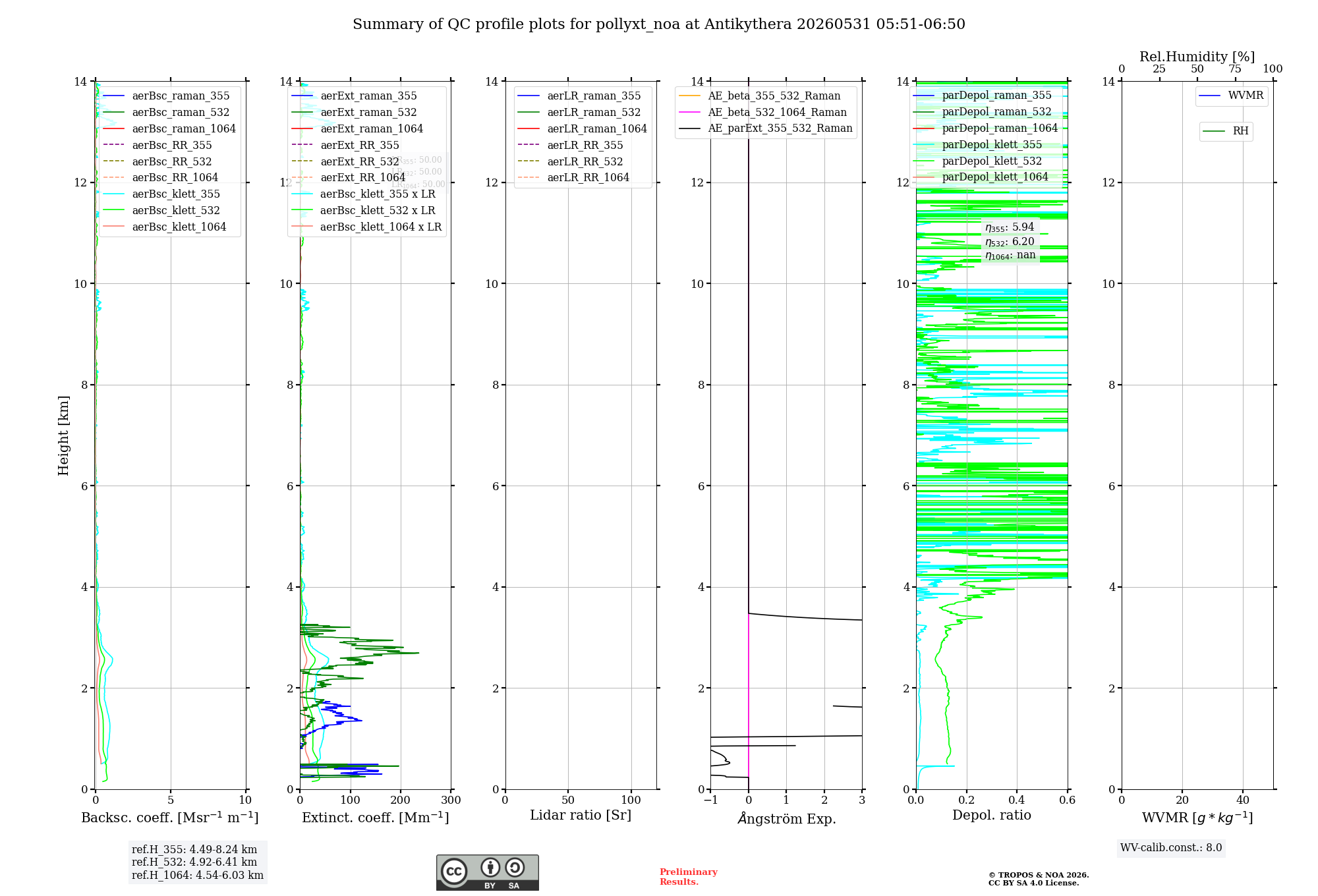Click the SA share-alike circular arrow icon

(x=515, y=867)
